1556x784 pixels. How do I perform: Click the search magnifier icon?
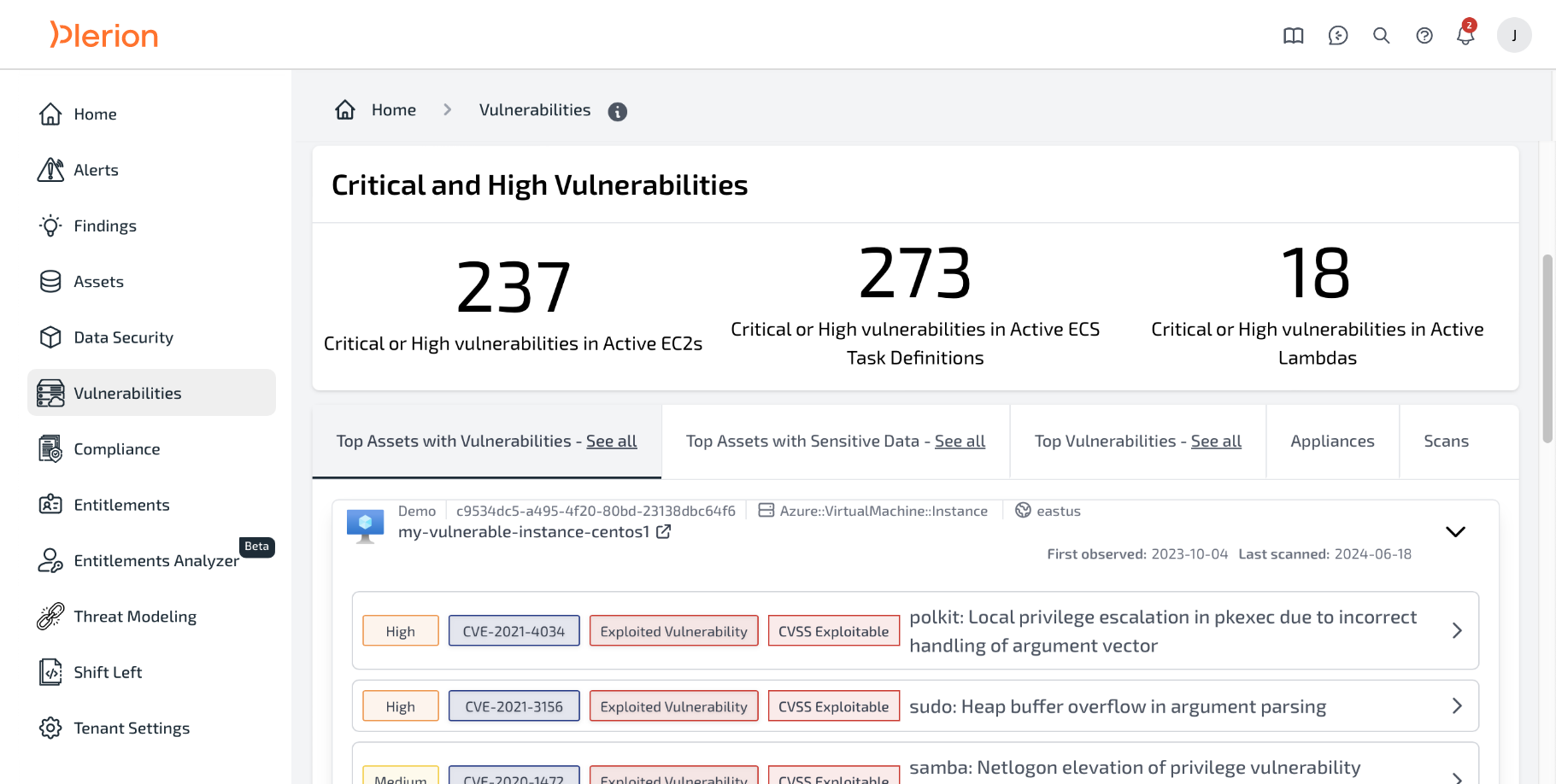click(1381, 36)
